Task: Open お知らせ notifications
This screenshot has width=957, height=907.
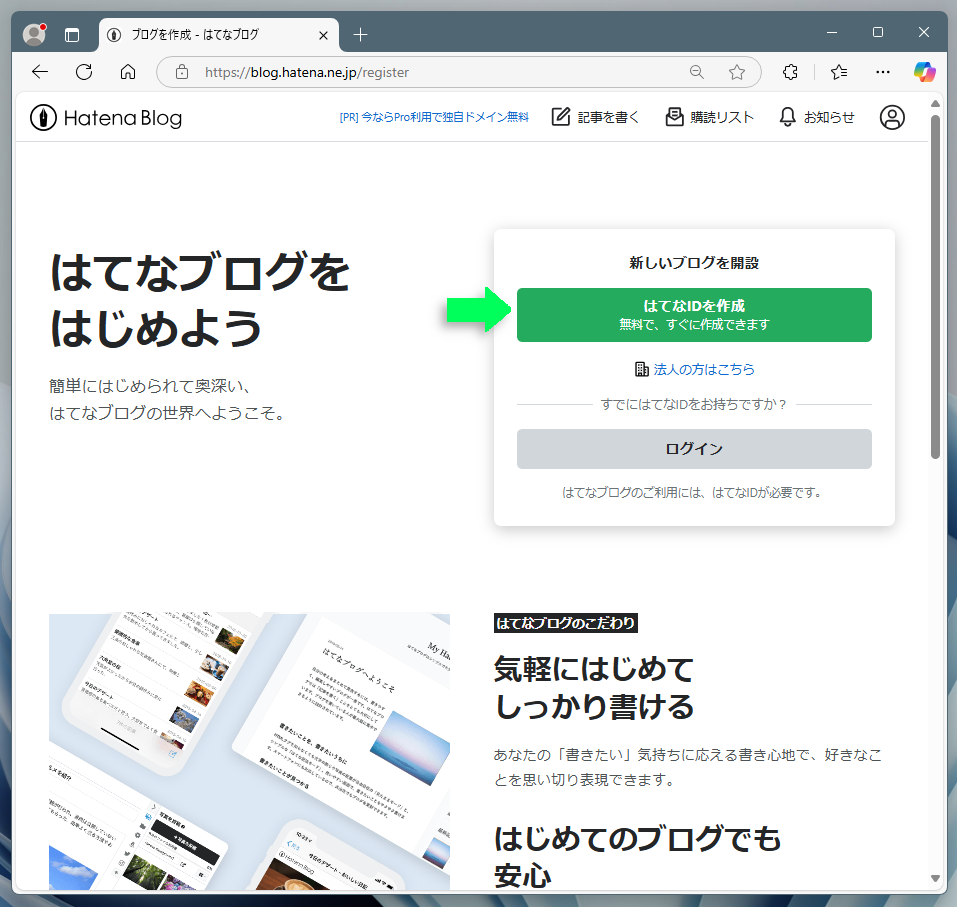Action: [817, 117]
